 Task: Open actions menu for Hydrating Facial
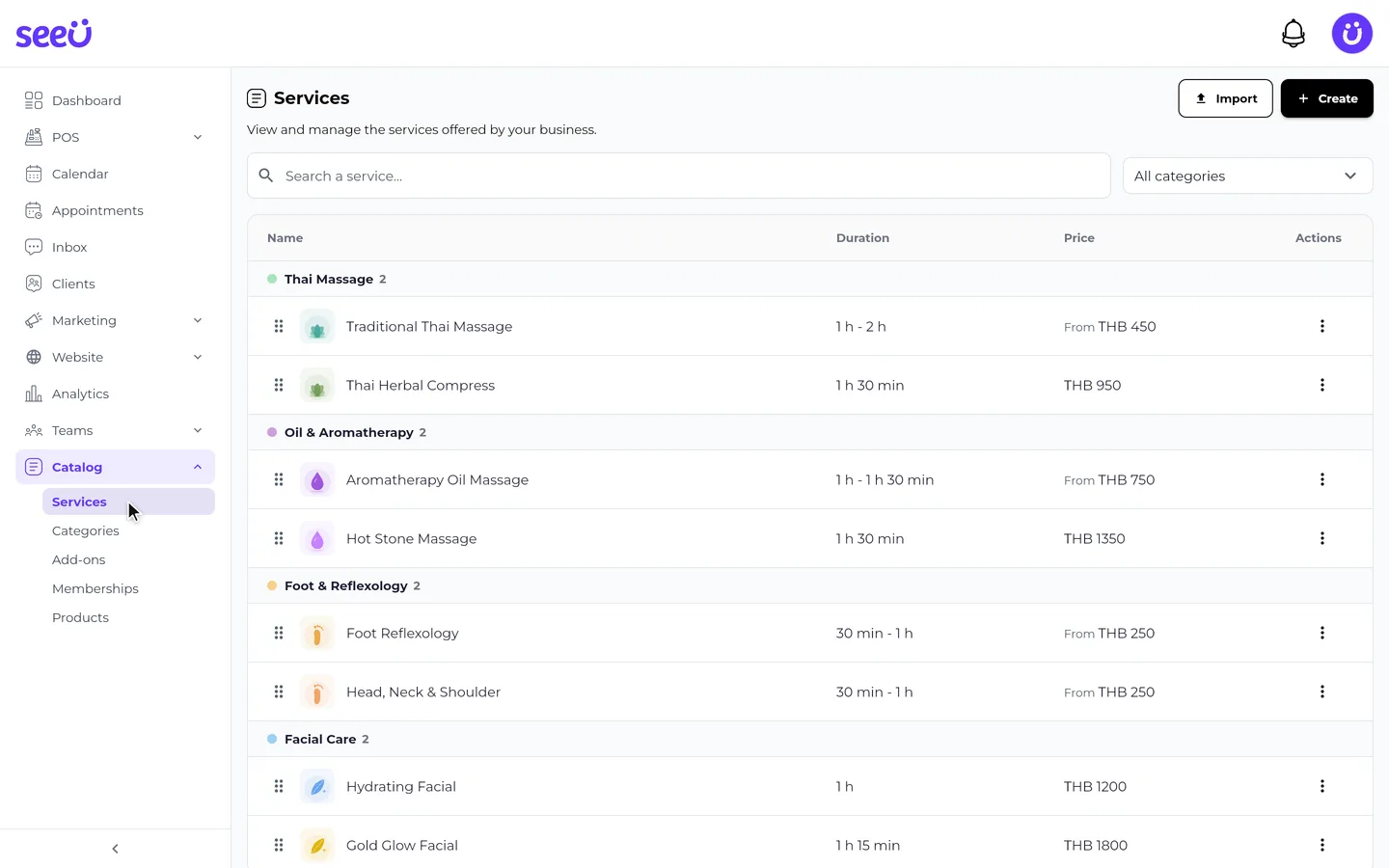coord(1321,786)
